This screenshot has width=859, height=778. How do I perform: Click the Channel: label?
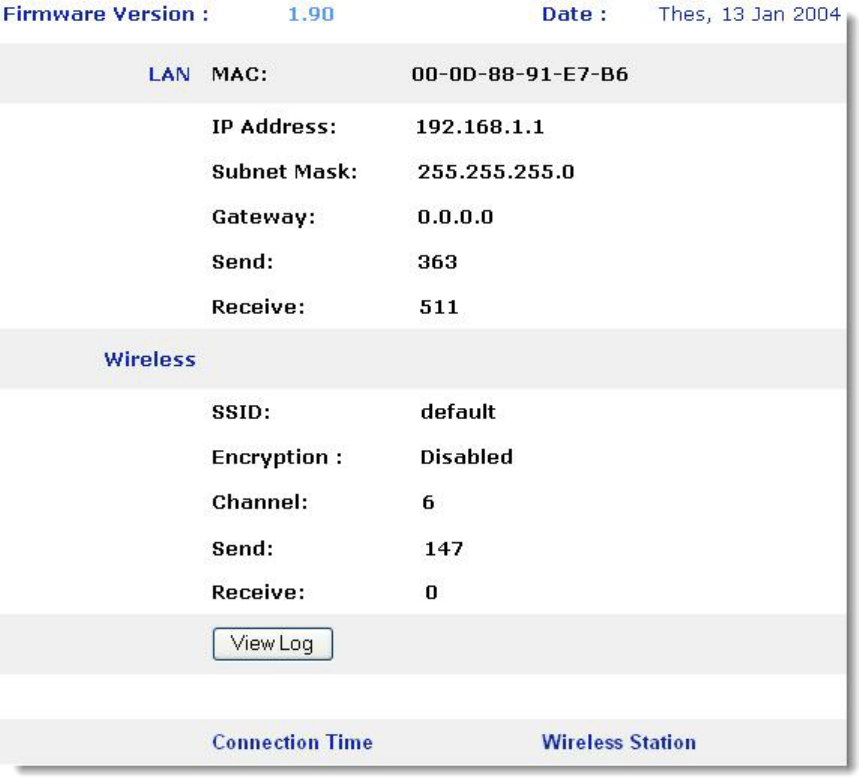(x=260, y=502)
